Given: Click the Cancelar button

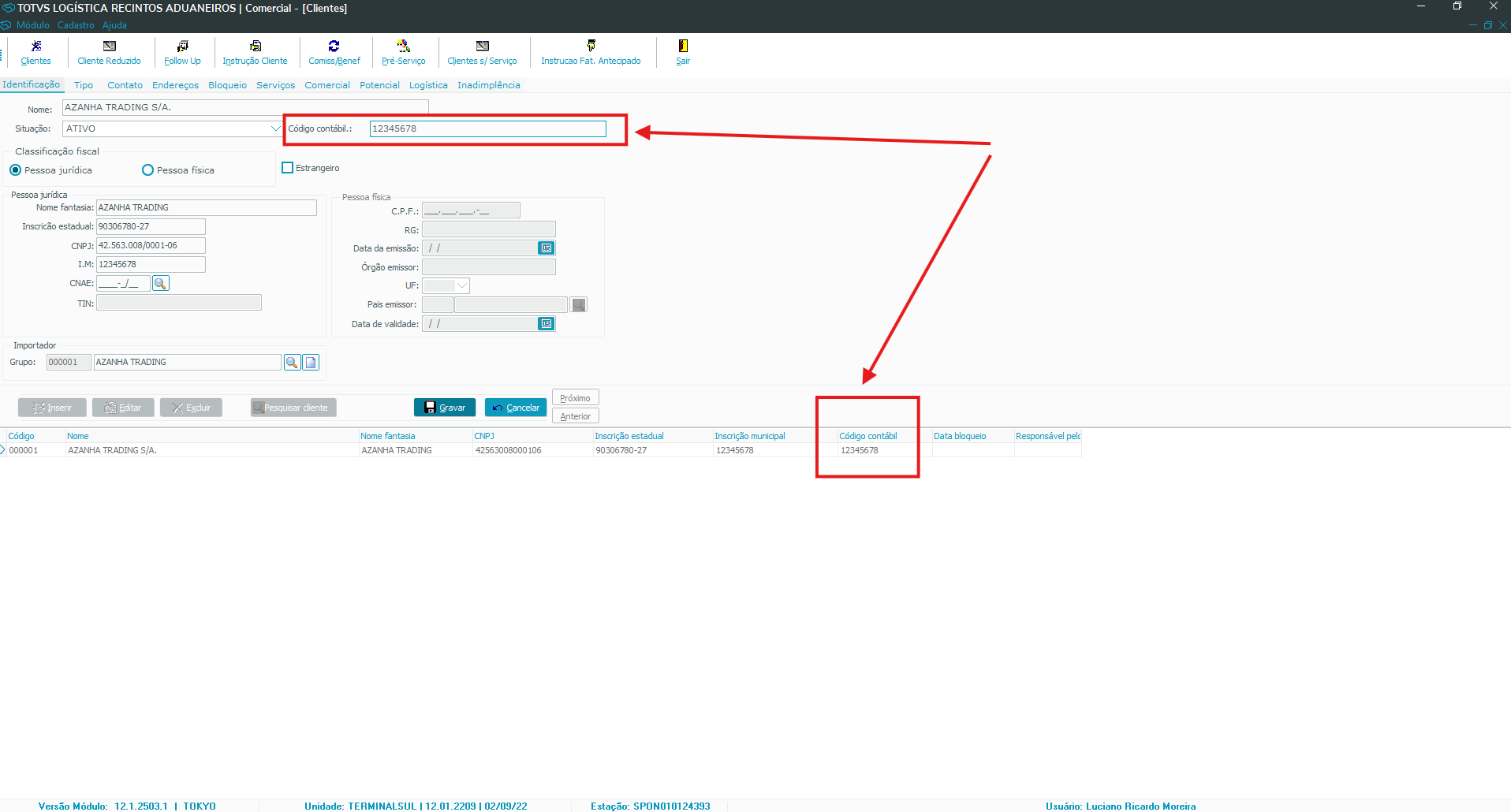Looking at the screenshot, I should click(x=516, y=408).
